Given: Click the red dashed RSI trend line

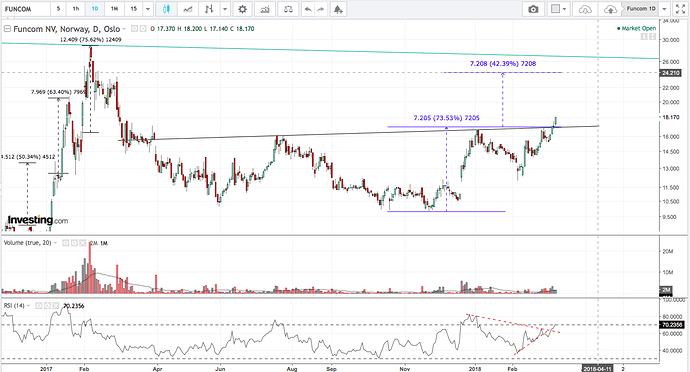Looking at the screenshot, I should coord(513,323).
